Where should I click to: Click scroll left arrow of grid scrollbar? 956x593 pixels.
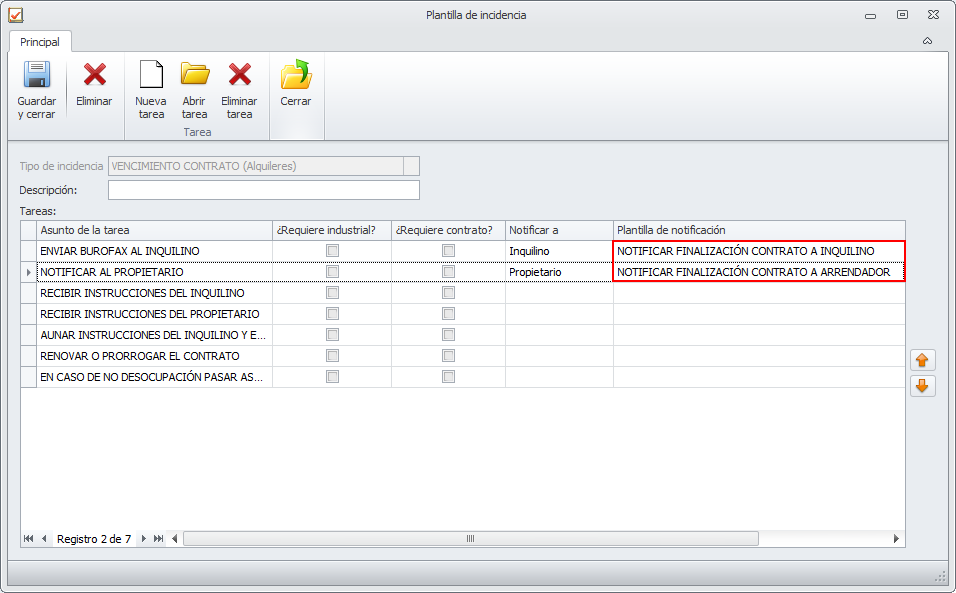(x=175, y=538)
